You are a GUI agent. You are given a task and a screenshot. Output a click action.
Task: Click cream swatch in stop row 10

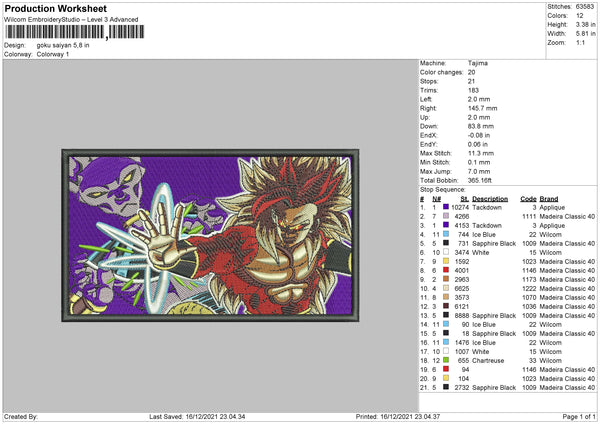pyautogui.click(x=446, y=288)
